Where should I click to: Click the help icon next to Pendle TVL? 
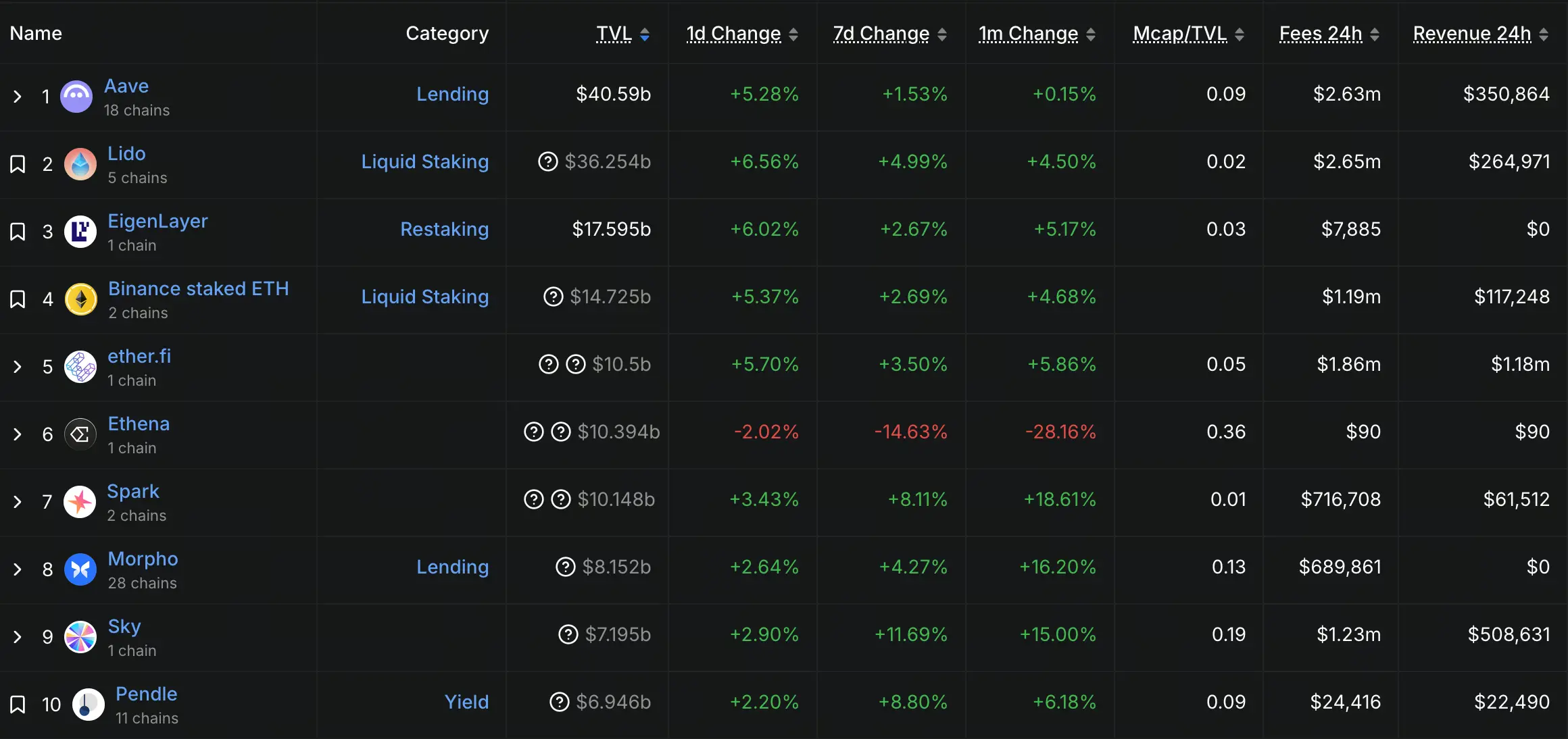pos(560,703)
